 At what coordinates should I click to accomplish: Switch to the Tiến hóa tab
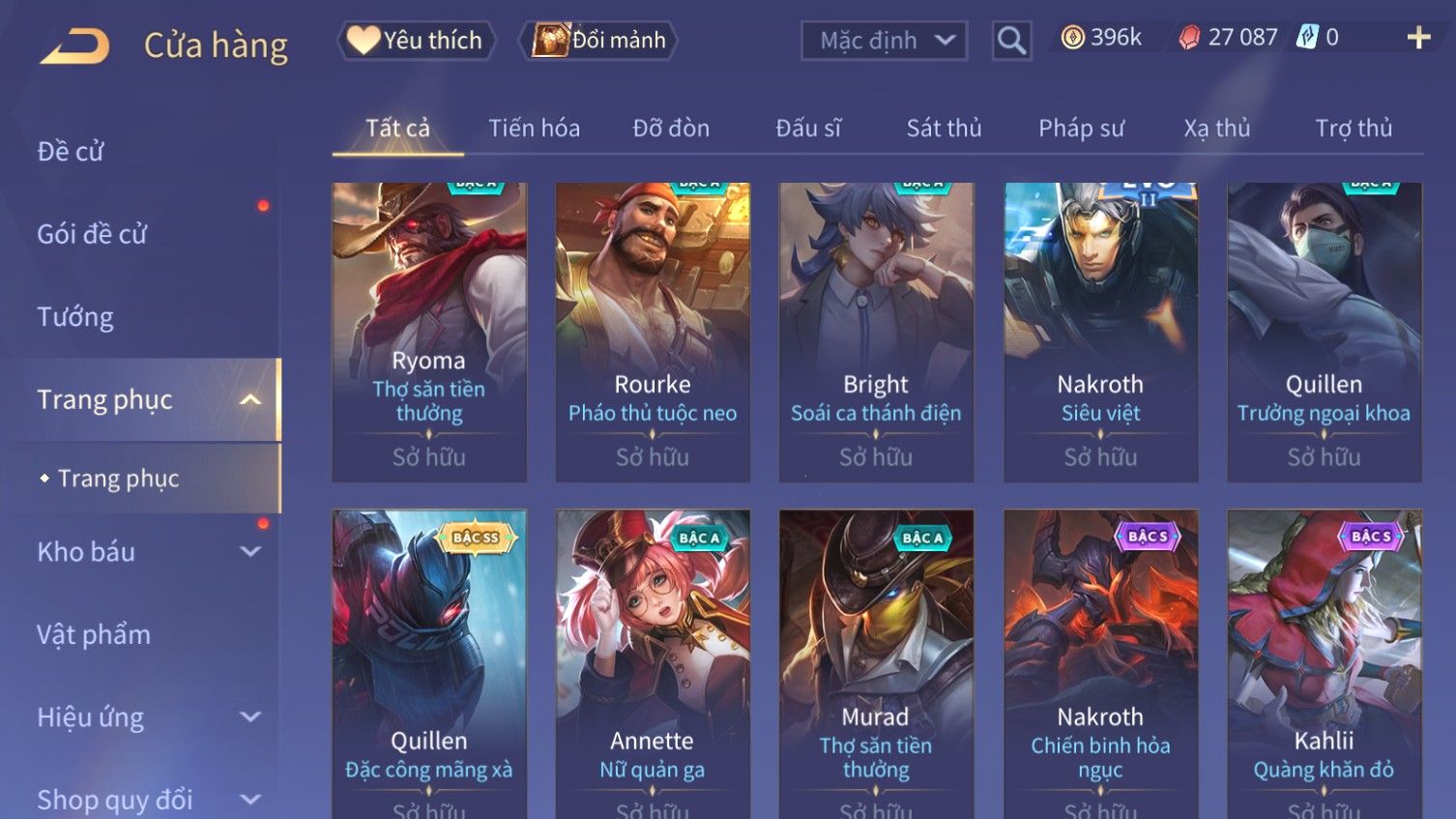point(534,129)
